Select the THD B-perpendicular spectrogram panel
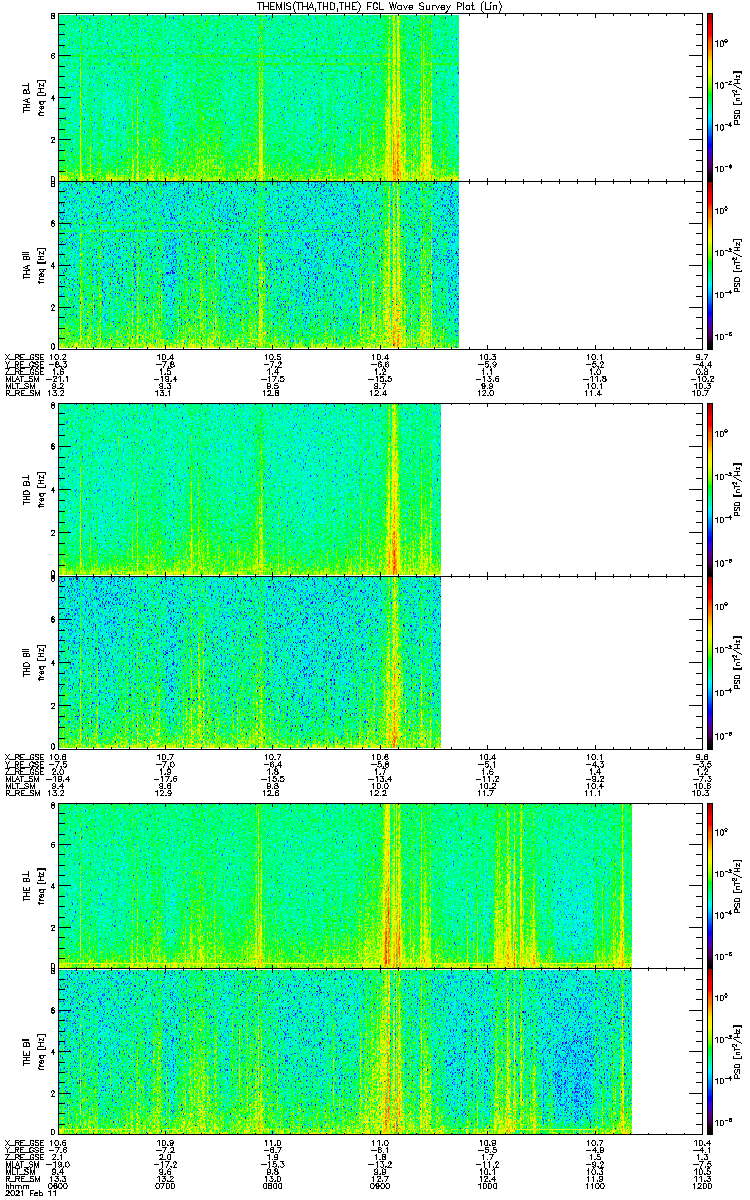The width and height of the screenshot is (750, 1200). tap(380, 490)
